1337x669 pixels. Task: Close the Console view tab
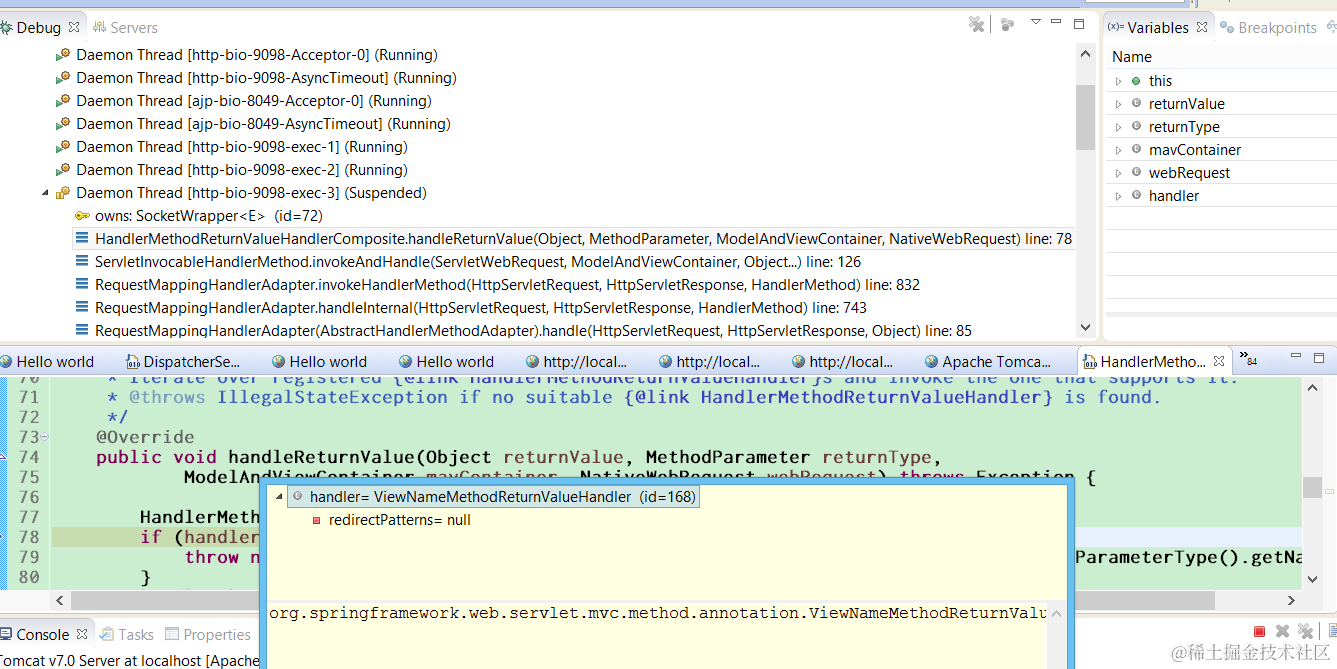tap(83, 634)
